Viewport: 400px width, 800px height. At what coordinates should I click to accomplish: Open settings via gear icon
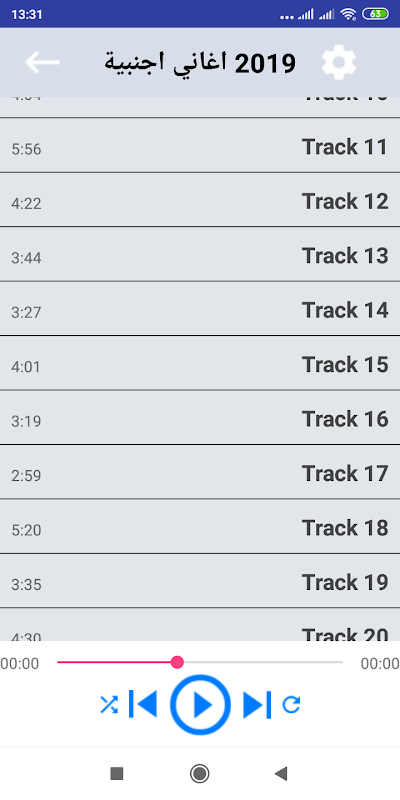(x=339, y=62)
